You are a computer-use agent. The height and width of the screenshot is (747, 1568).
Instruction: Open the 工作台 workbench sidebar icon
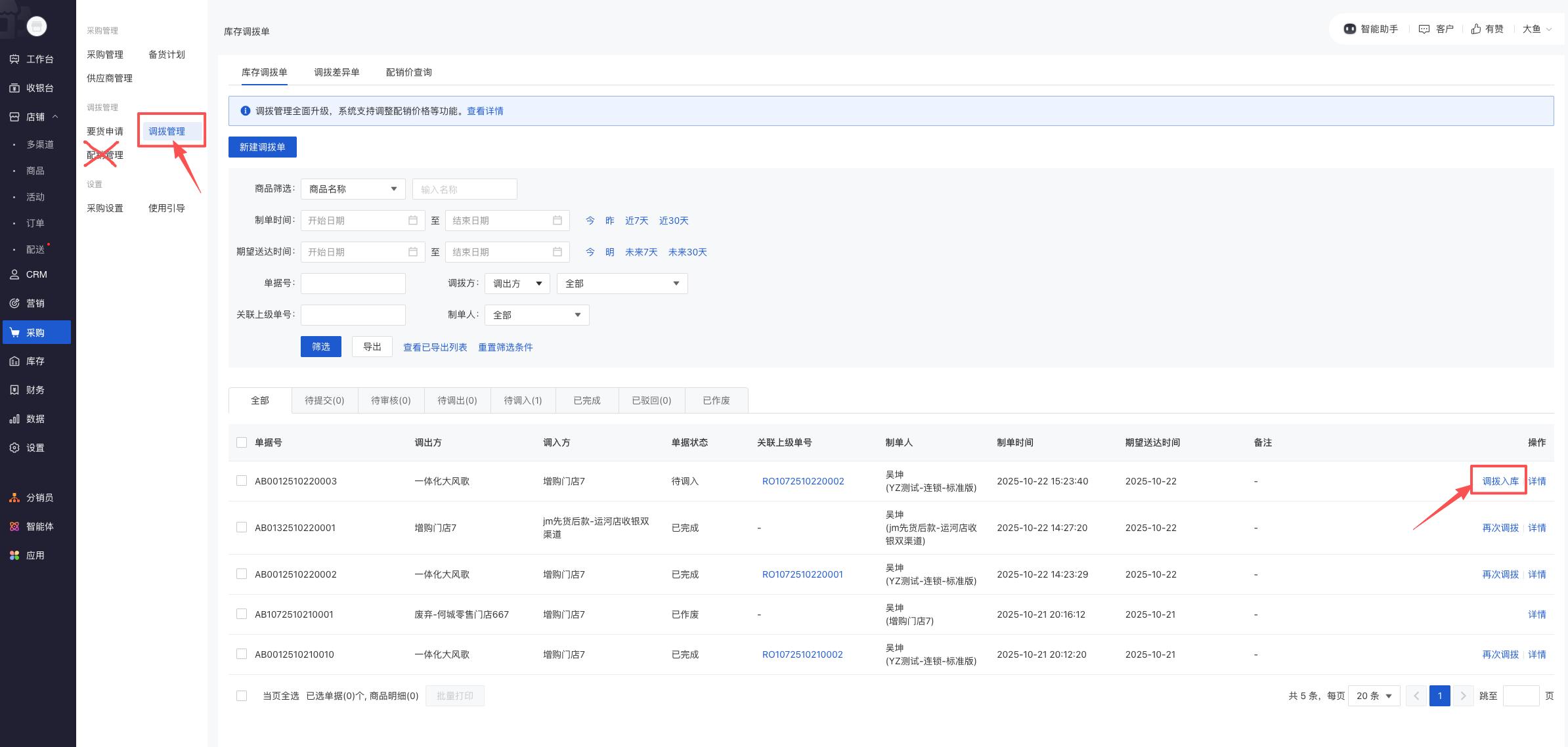[14, 59]
